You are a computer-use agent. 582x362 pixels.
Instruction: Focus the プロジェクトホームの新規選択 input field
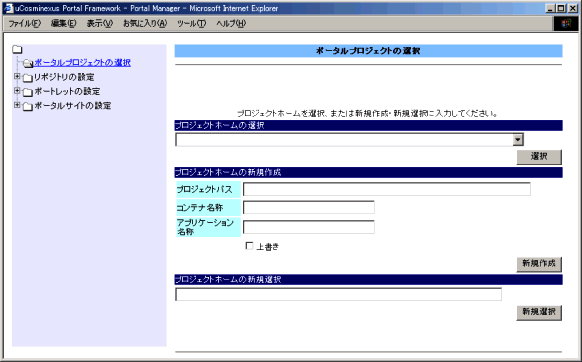coord(339,294)
